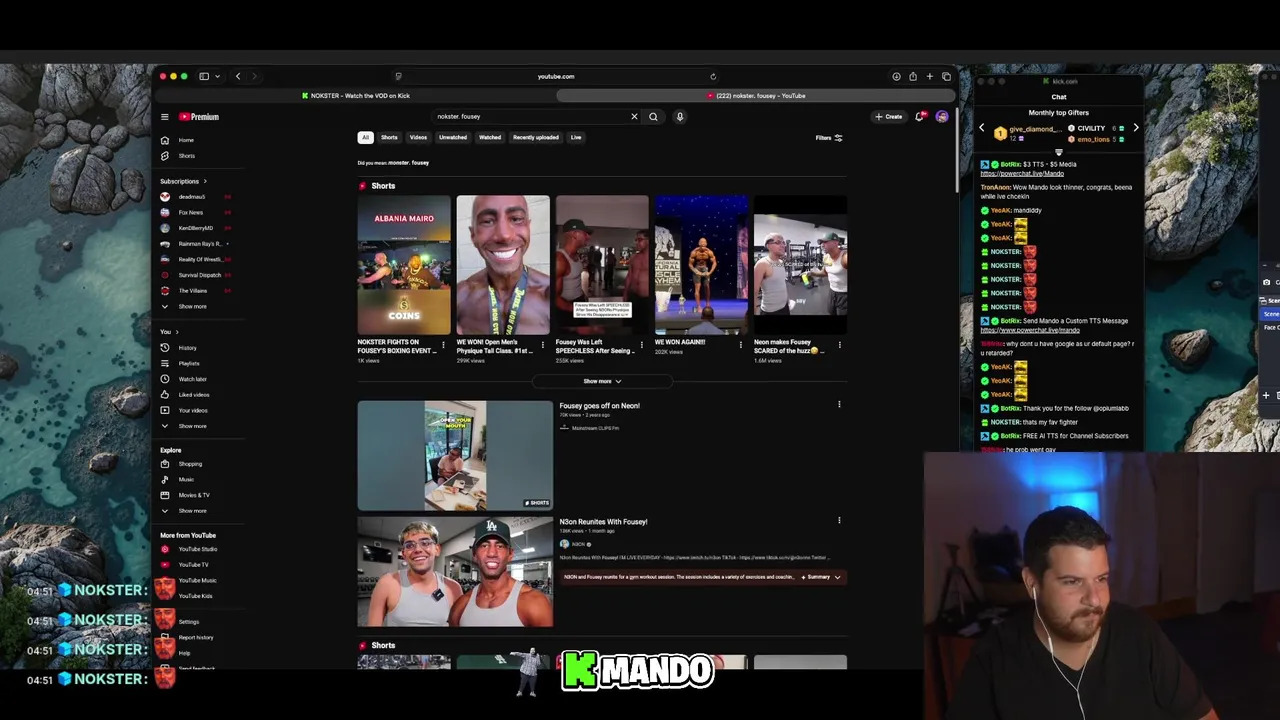
Task: Click the magnifying glass search button
Action: [x=653, y=117]
